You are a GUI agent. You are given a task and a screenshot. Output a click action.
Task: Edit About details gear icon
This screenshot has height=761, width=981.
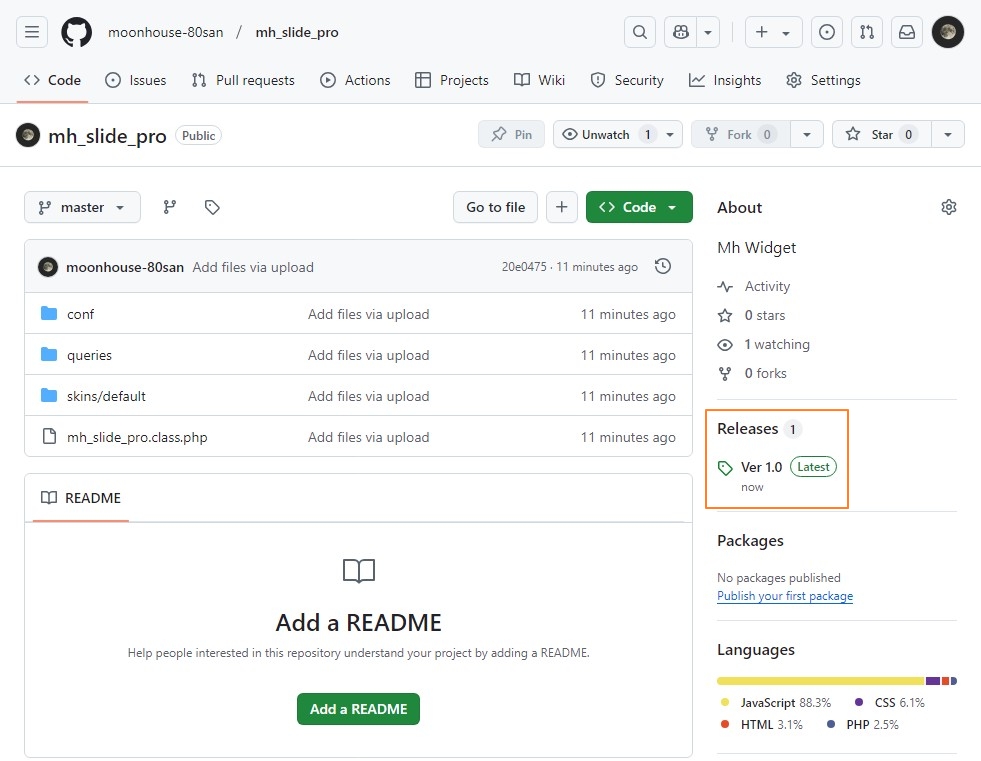948,207
